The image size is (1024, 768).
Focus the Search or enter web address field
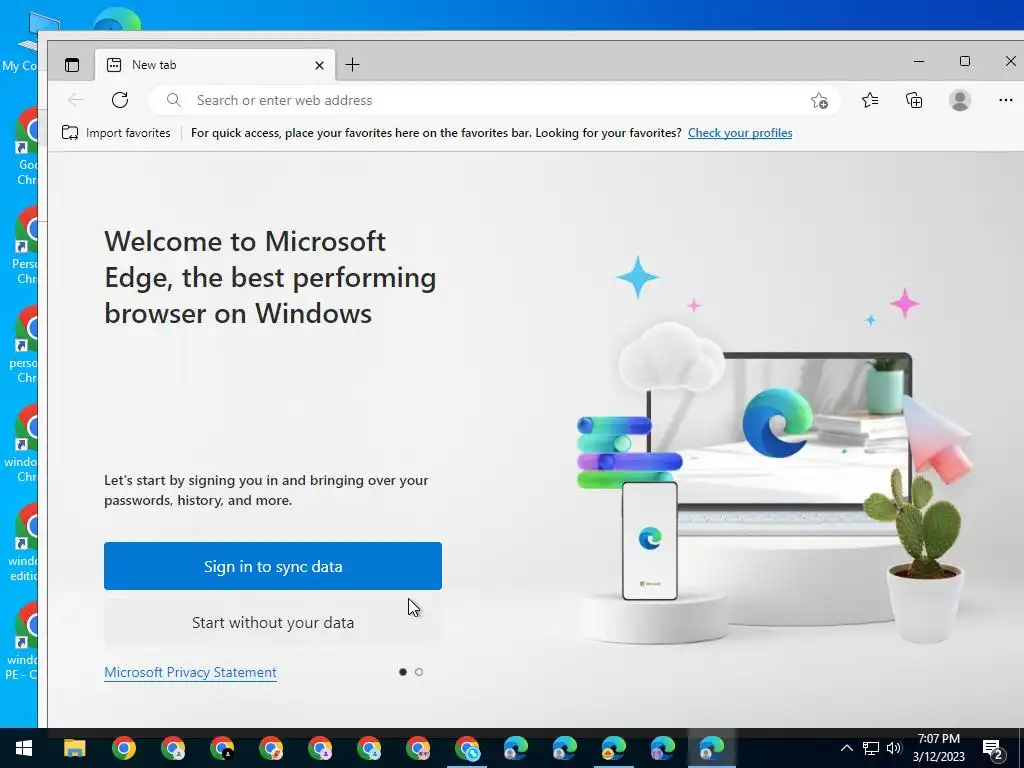[x=494, y=101]
